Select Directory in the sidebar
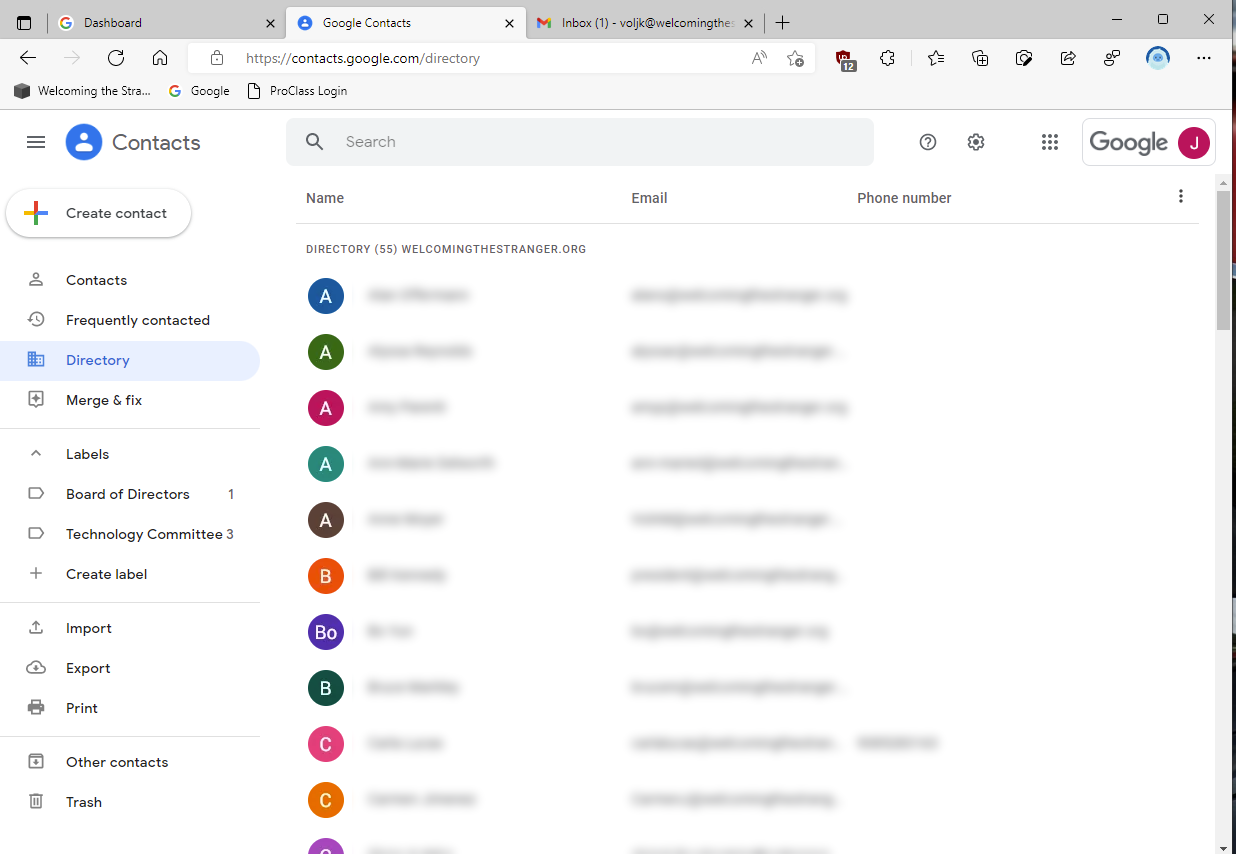Screen dimensions: 1236x854 [130, 360]
